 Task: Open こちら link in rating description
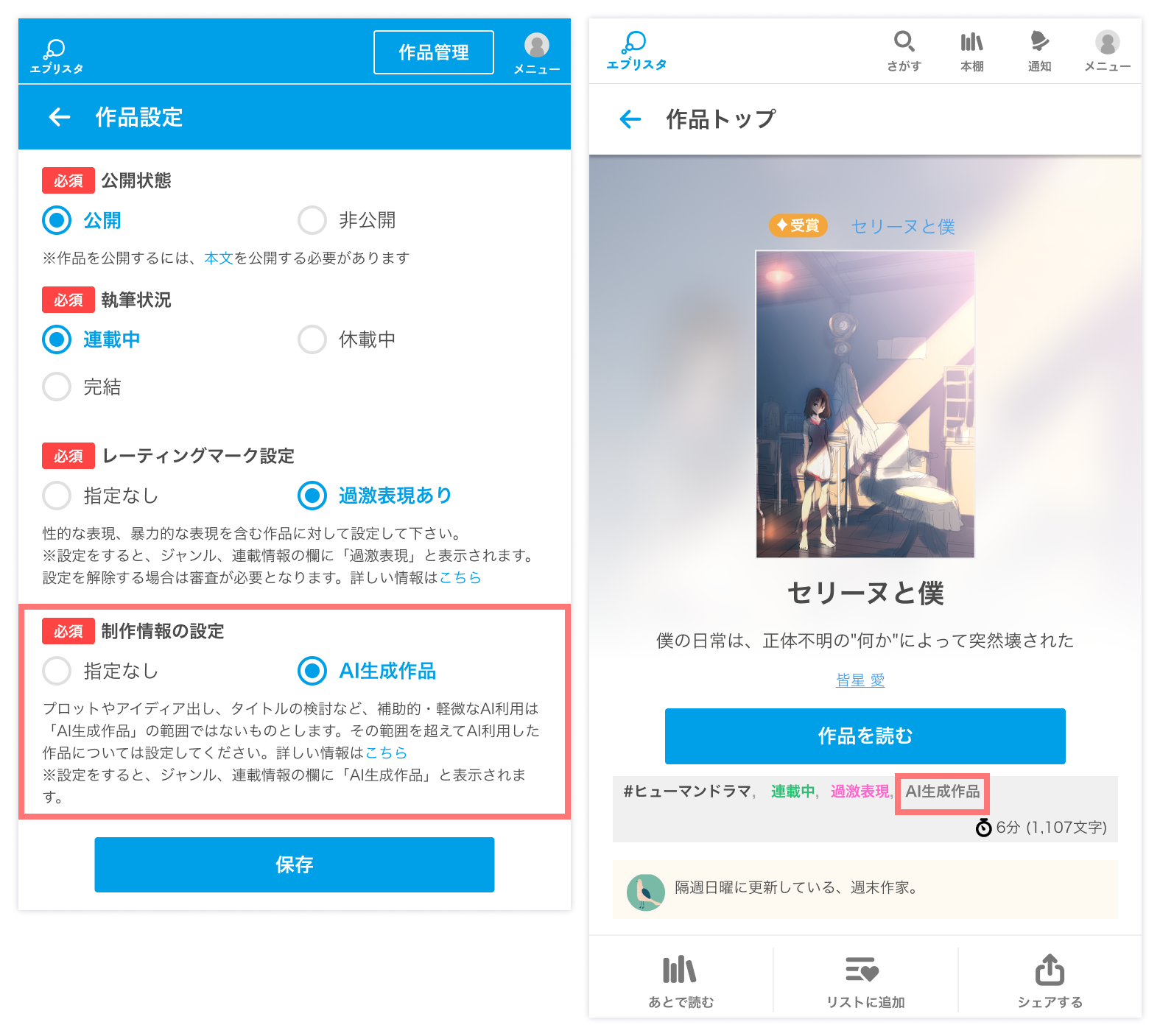460,577
